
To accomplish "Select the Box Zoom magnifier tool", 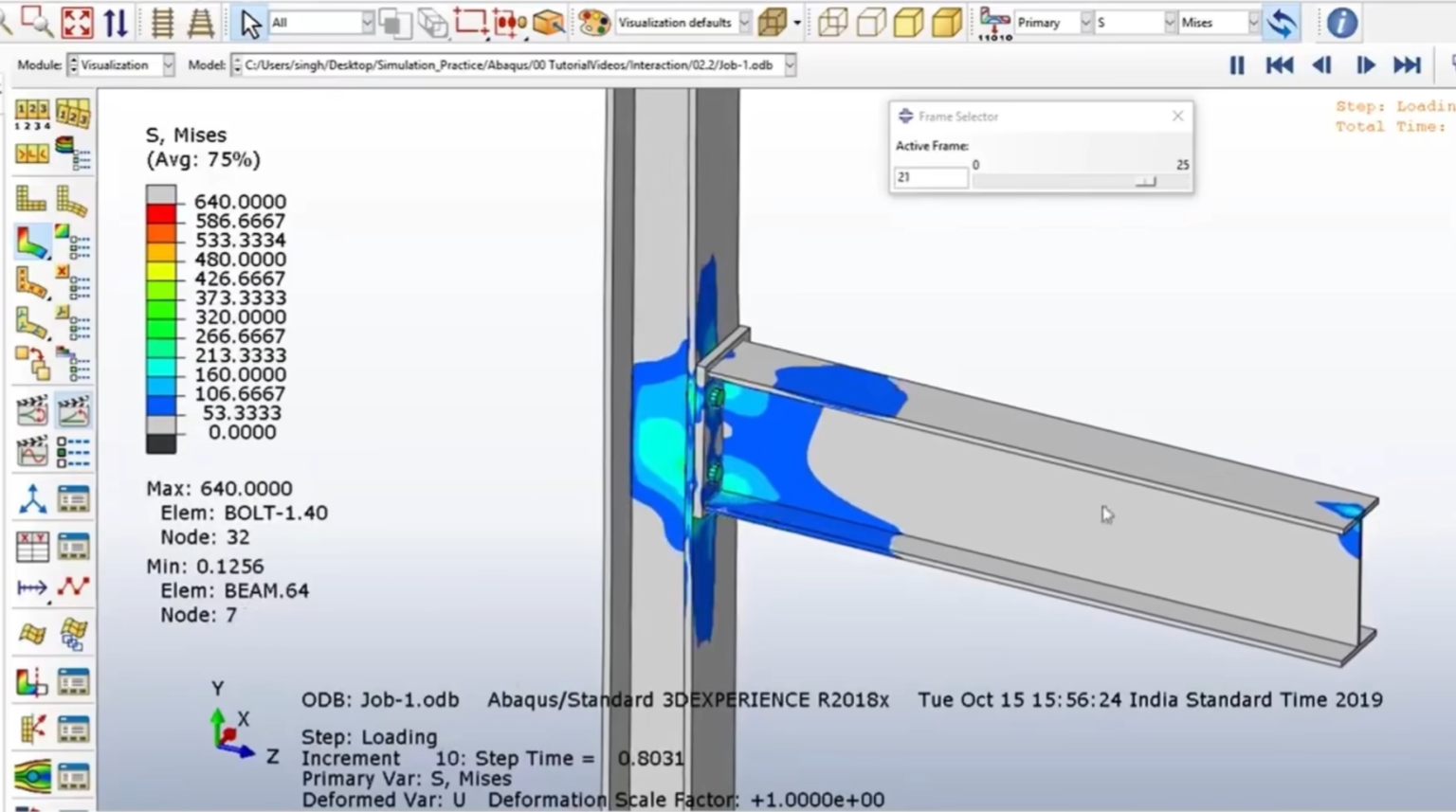I will coord(36,21).
